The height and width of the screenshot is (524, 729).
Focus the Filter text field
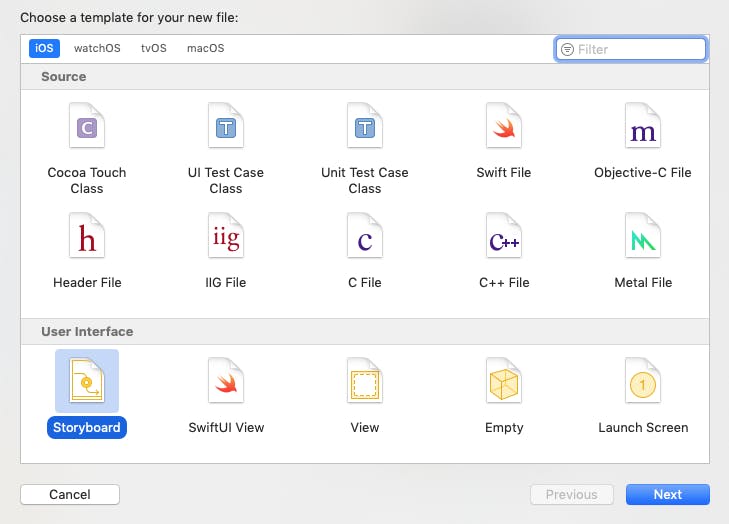(631, 49)
